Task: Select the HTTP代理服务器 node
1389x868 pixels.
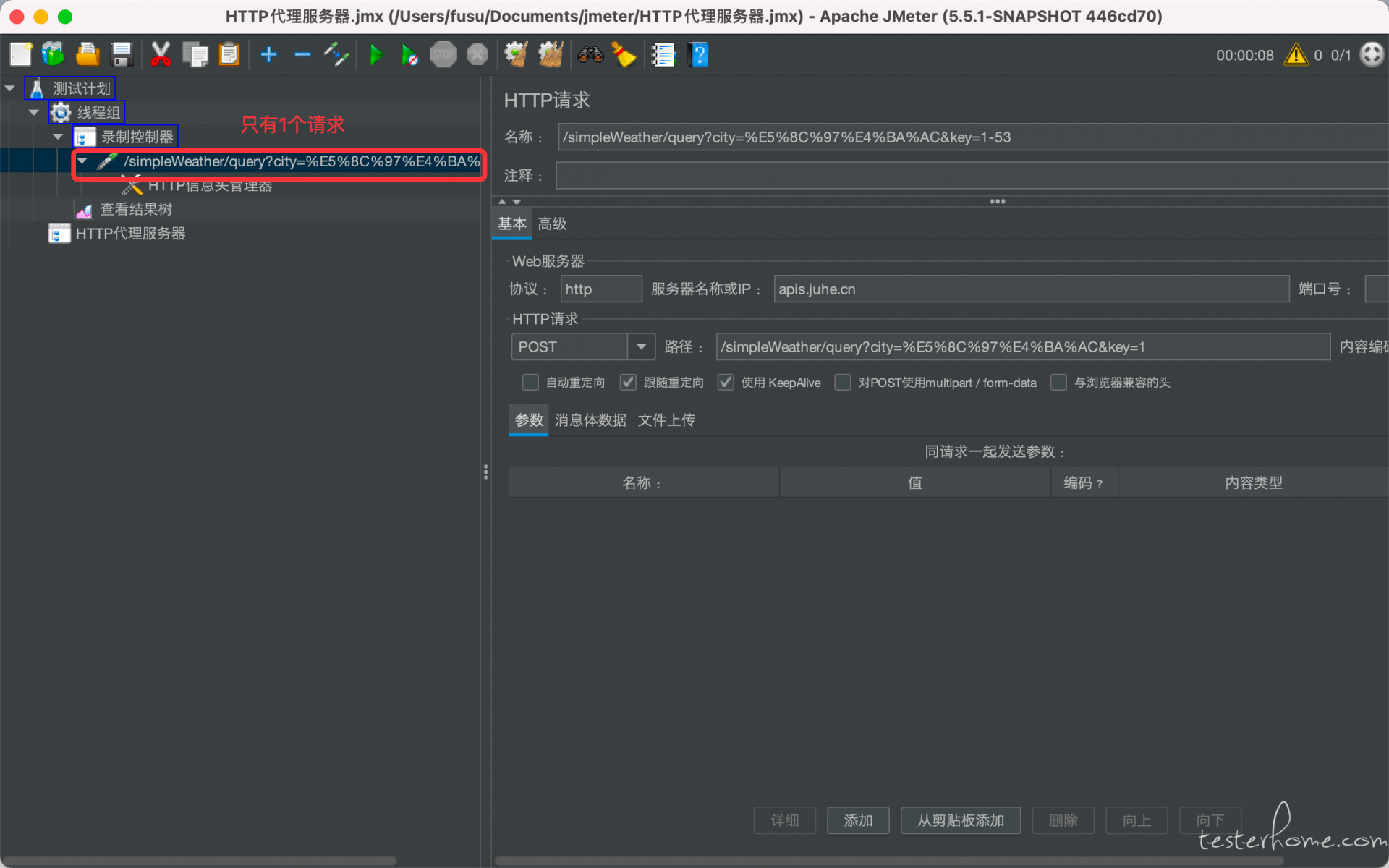Action: click(x=116, y=233)
